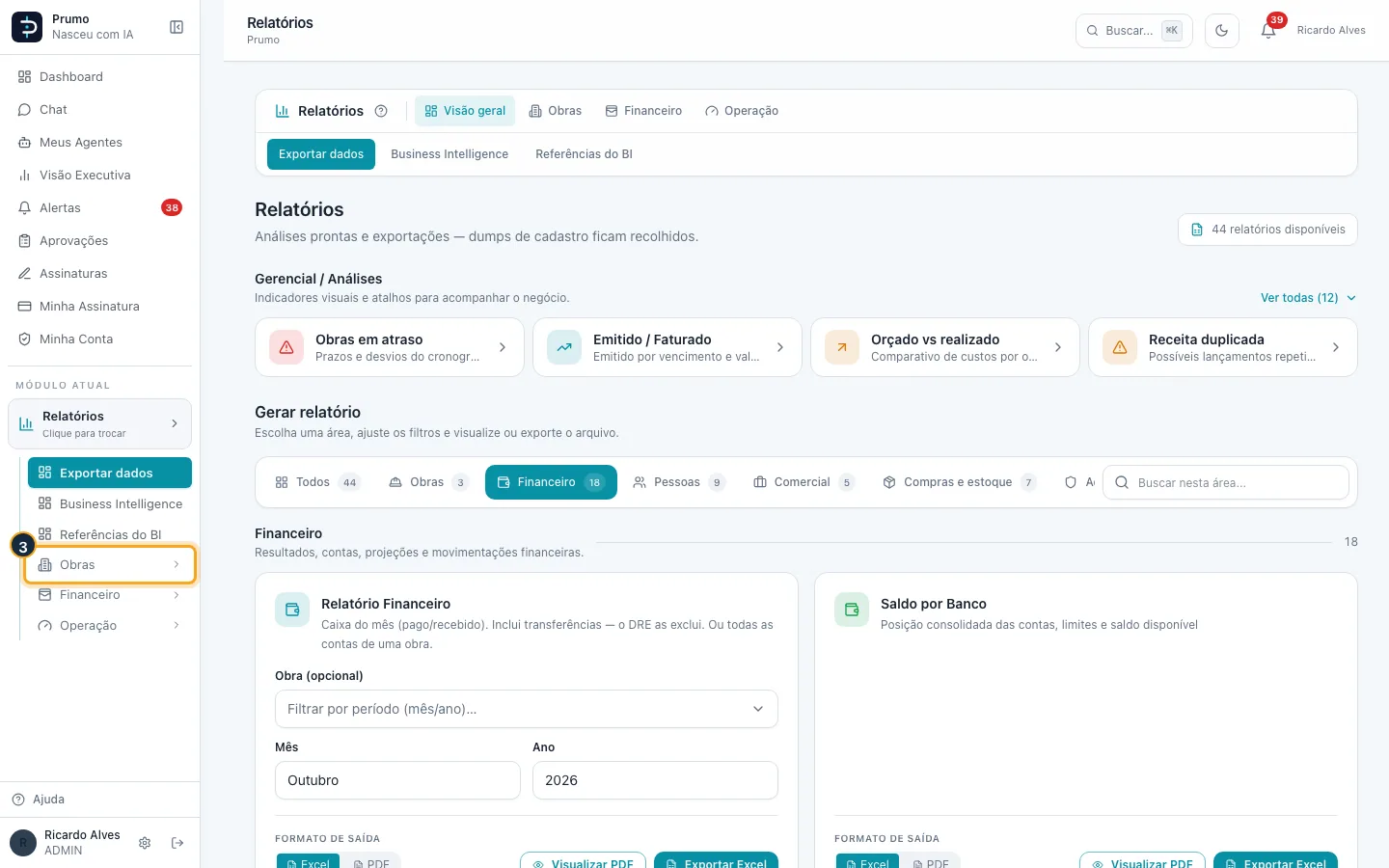1389x868 pixels.
Task: Open Minha Assinatura
Action: (100, 307)
